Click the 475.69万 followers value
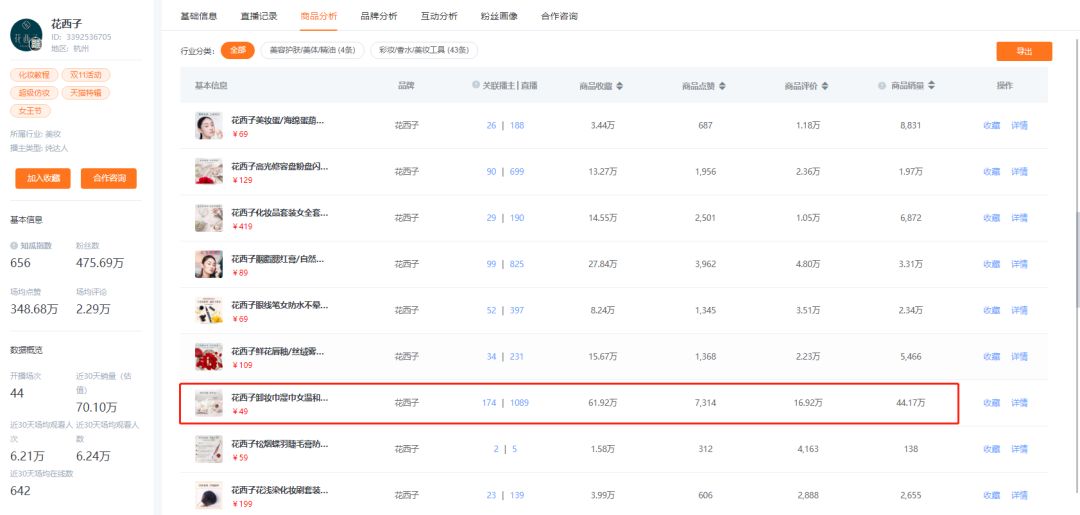 click(99, 263)
